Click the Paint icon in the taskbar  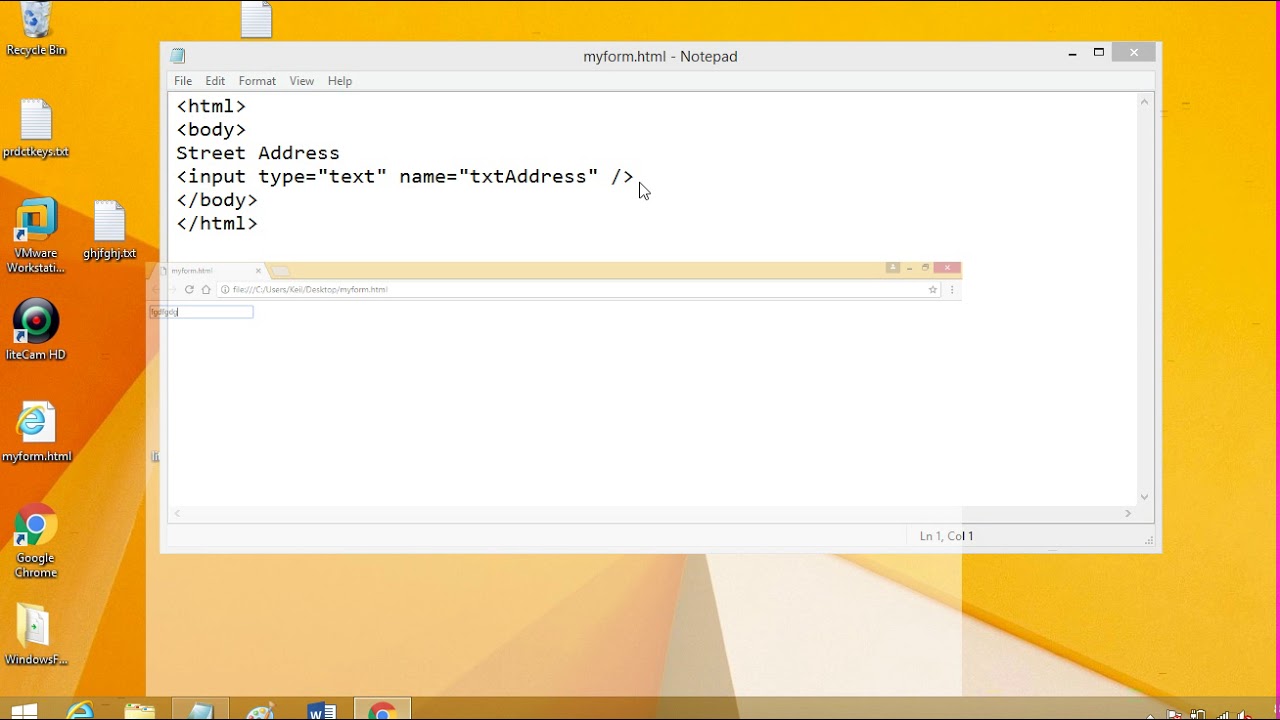[x=261, y=711]
